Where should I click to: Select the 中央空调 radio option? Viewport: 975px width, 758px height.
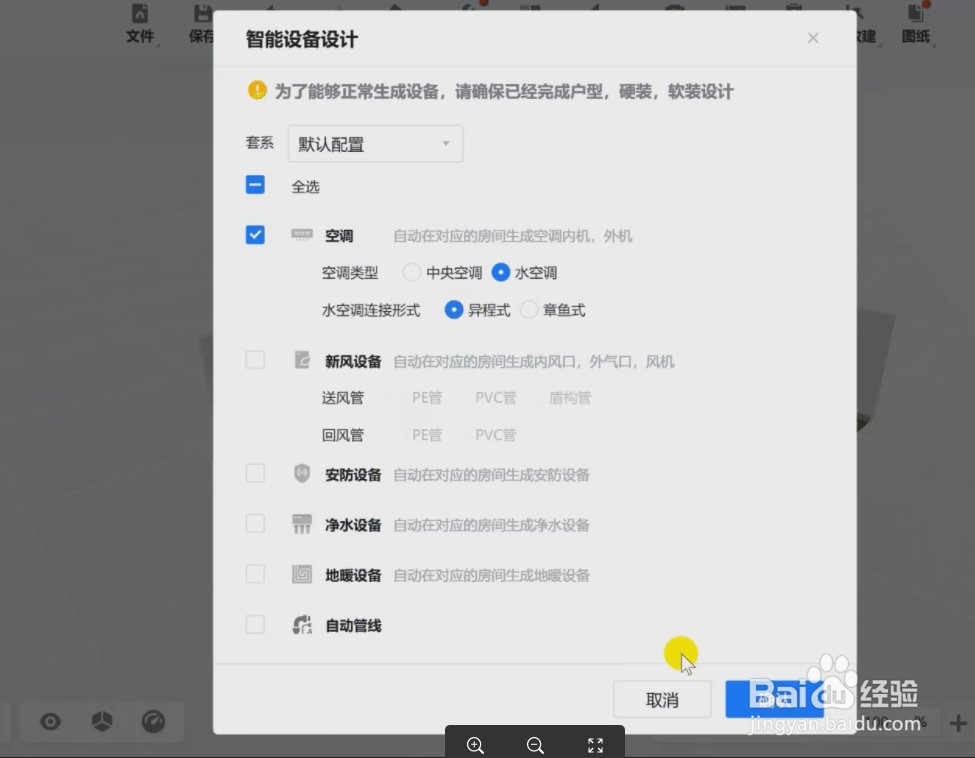pos(412,272)
